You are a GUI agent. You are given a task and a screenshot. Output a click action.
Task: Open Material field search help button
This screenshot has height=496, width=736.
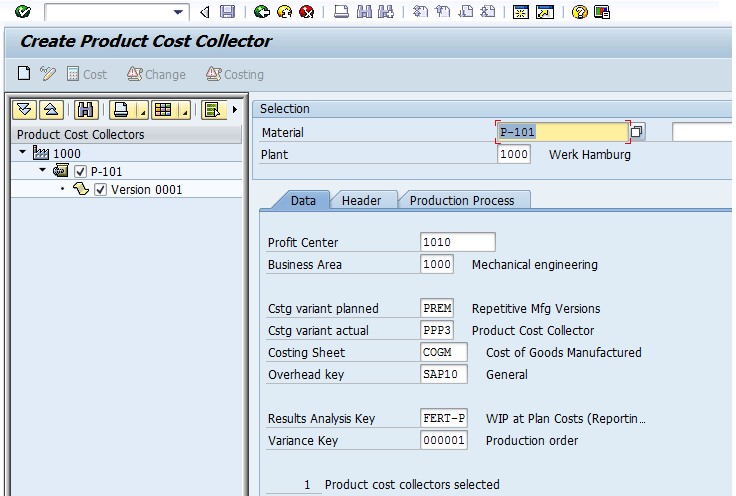pyautogui.click(x=637, y=132)
